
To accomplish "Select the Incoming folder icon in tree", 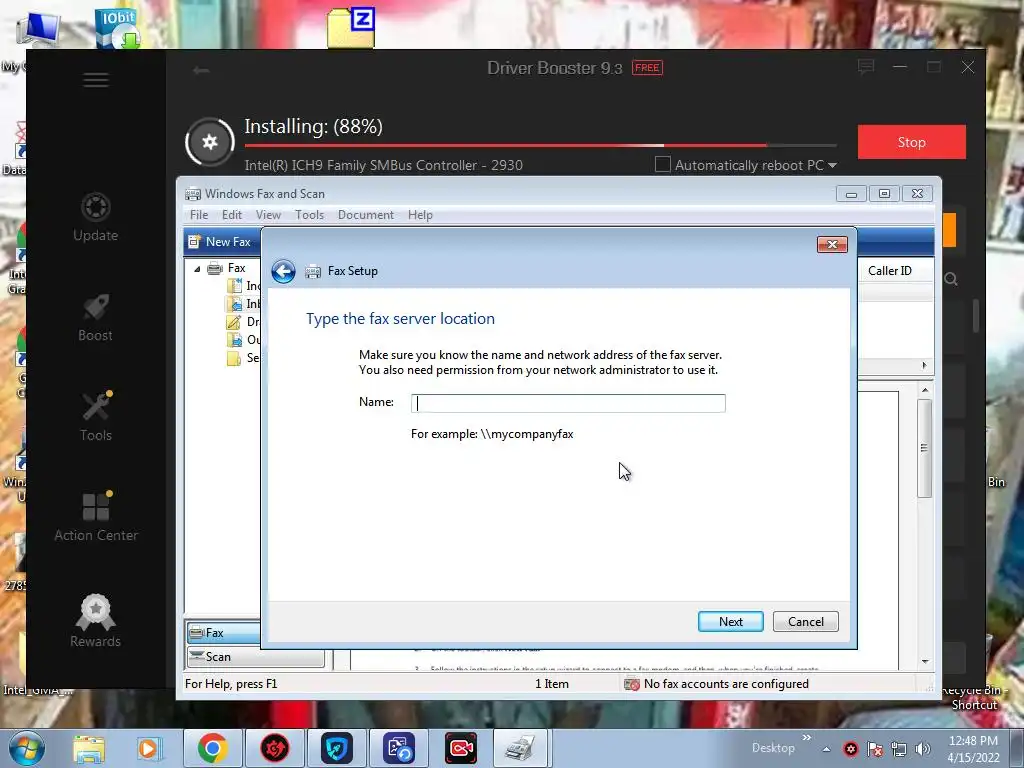I will (234, 286).
